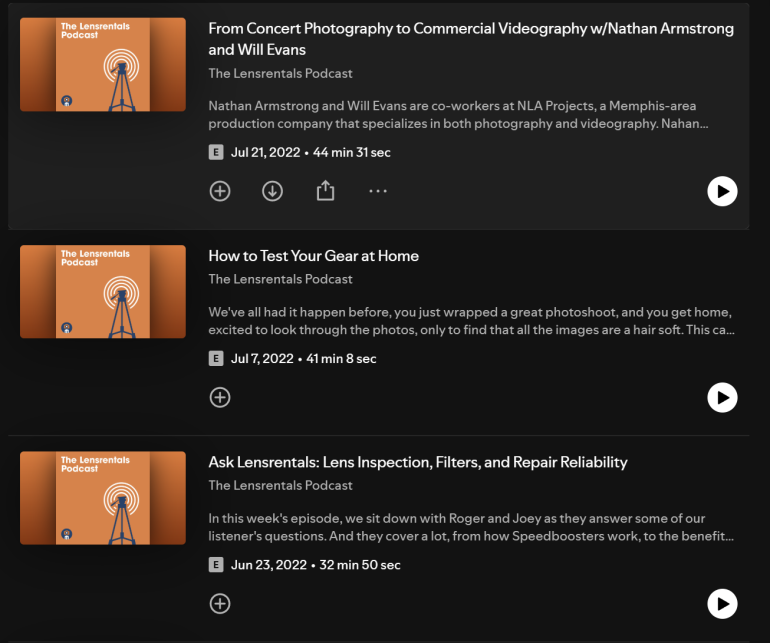Open 'From Concert Photography to Commercial Videography' title
This screenshot has width=770, height=643.
[471, 39]
